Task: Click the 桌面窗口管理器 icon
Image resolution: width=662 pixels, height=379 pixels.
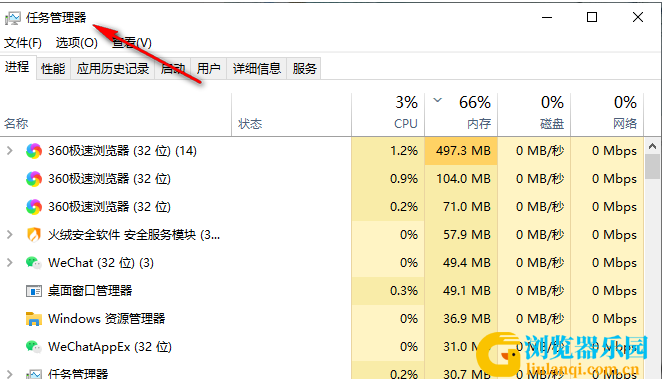Action: click(34, 291)
